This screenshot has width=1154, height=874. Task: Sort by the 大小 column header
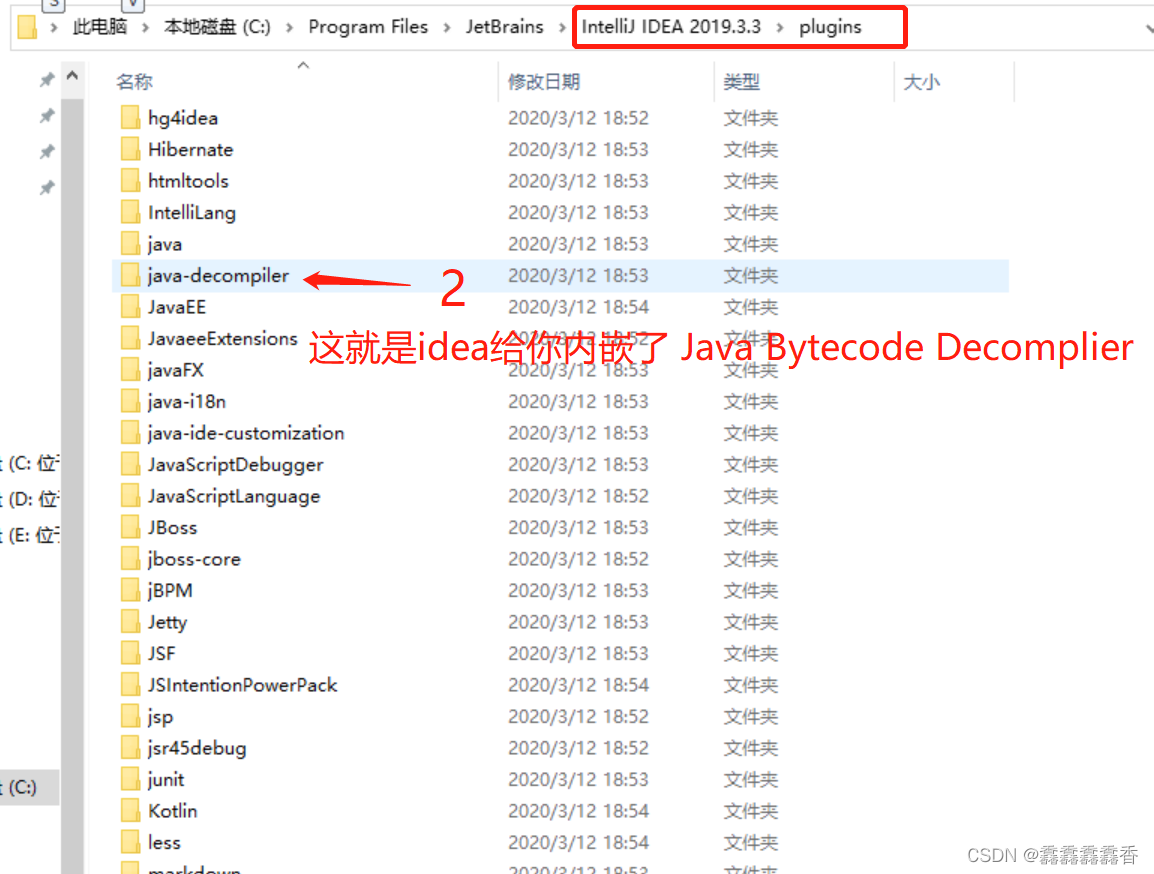click(x=921, y=82)
